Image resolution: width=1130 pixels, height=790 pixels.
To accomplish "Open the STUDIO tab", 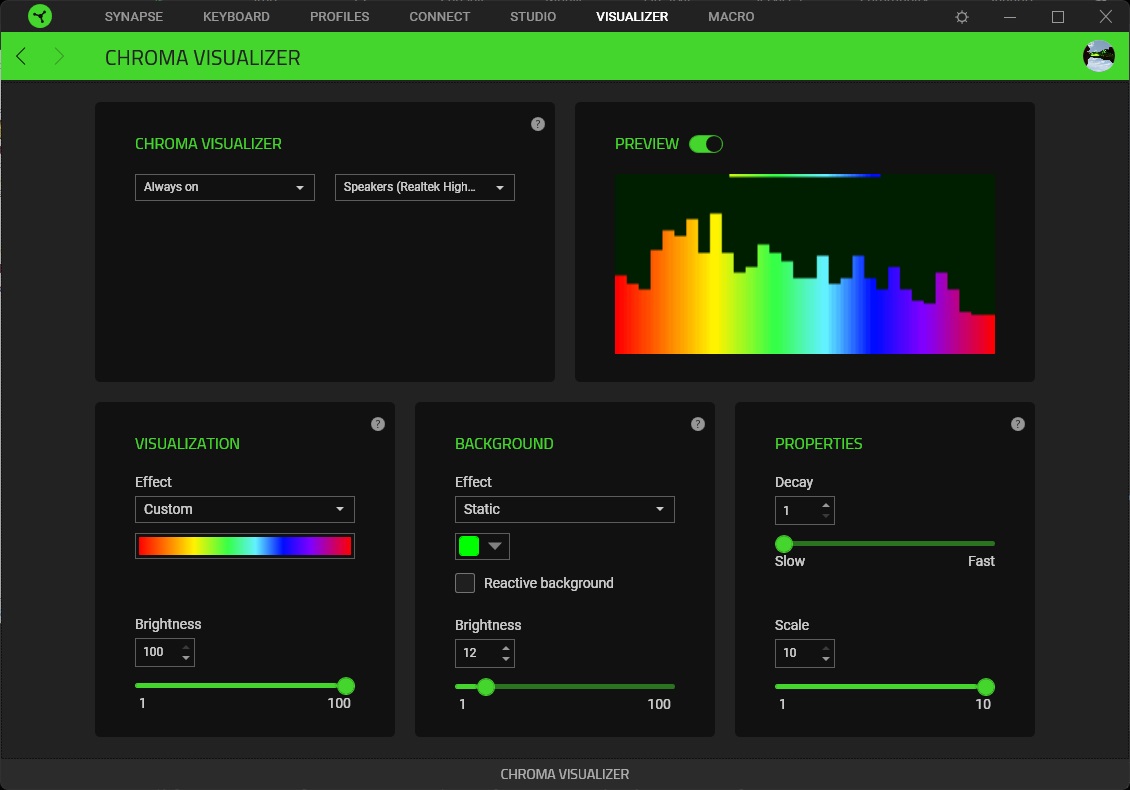I will click(533, 17).
